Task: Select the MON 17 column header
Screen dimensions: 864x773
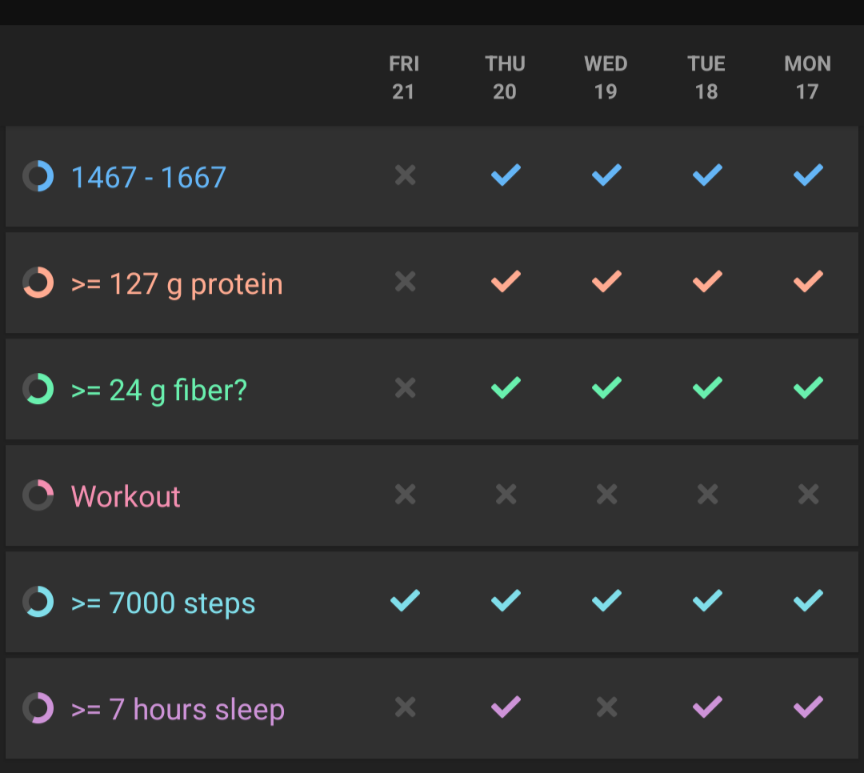Action: (808, 78)
